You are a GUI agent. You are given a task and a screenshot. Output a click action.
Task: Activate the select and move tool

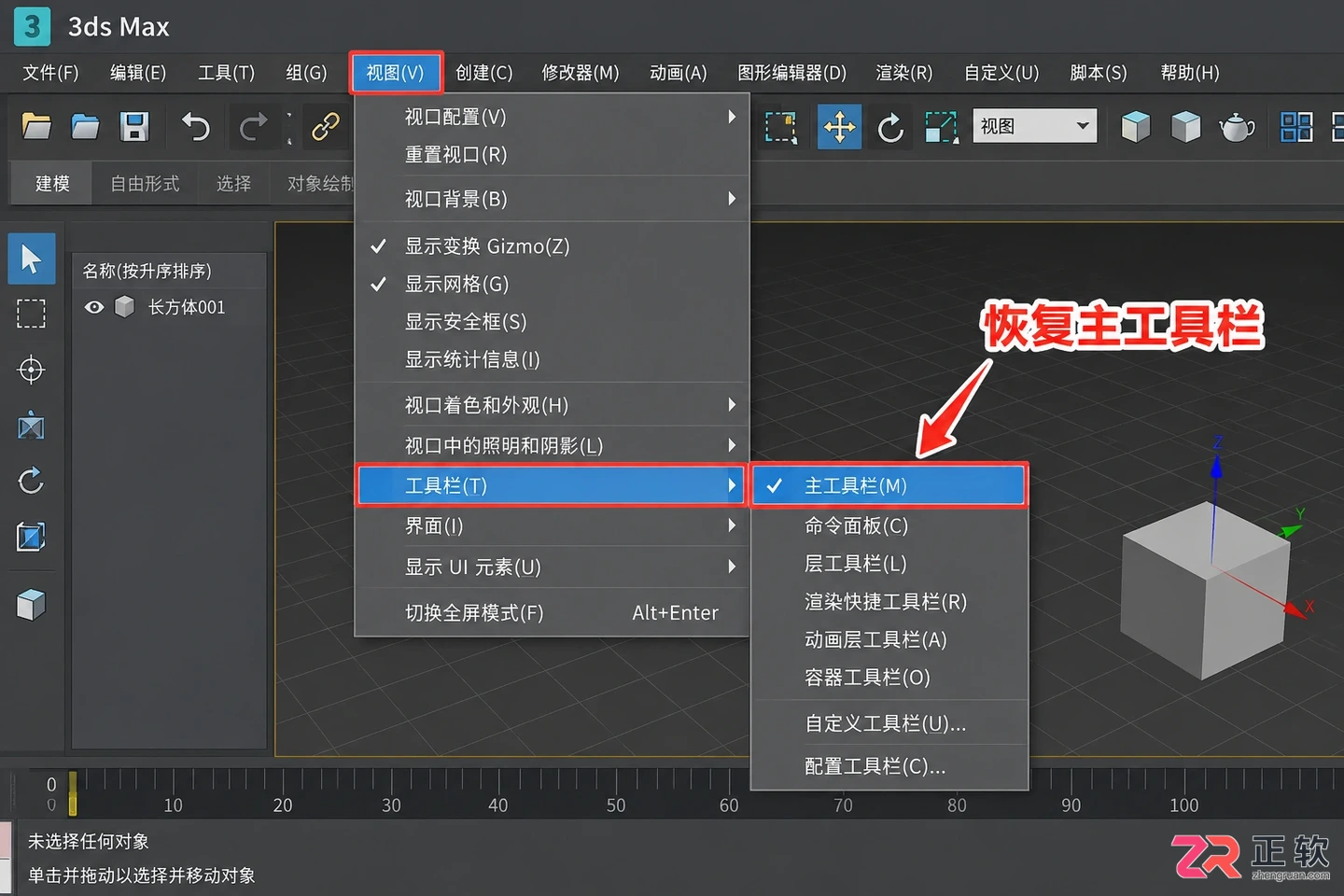[x=839, y=126]
